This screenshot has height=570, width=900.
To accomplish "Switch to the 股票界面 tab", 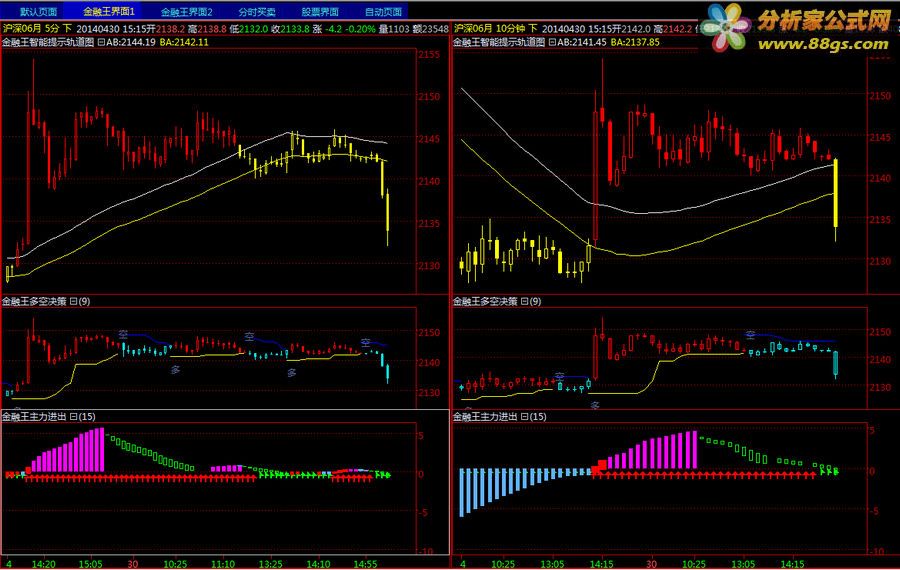I will [319, 11].
